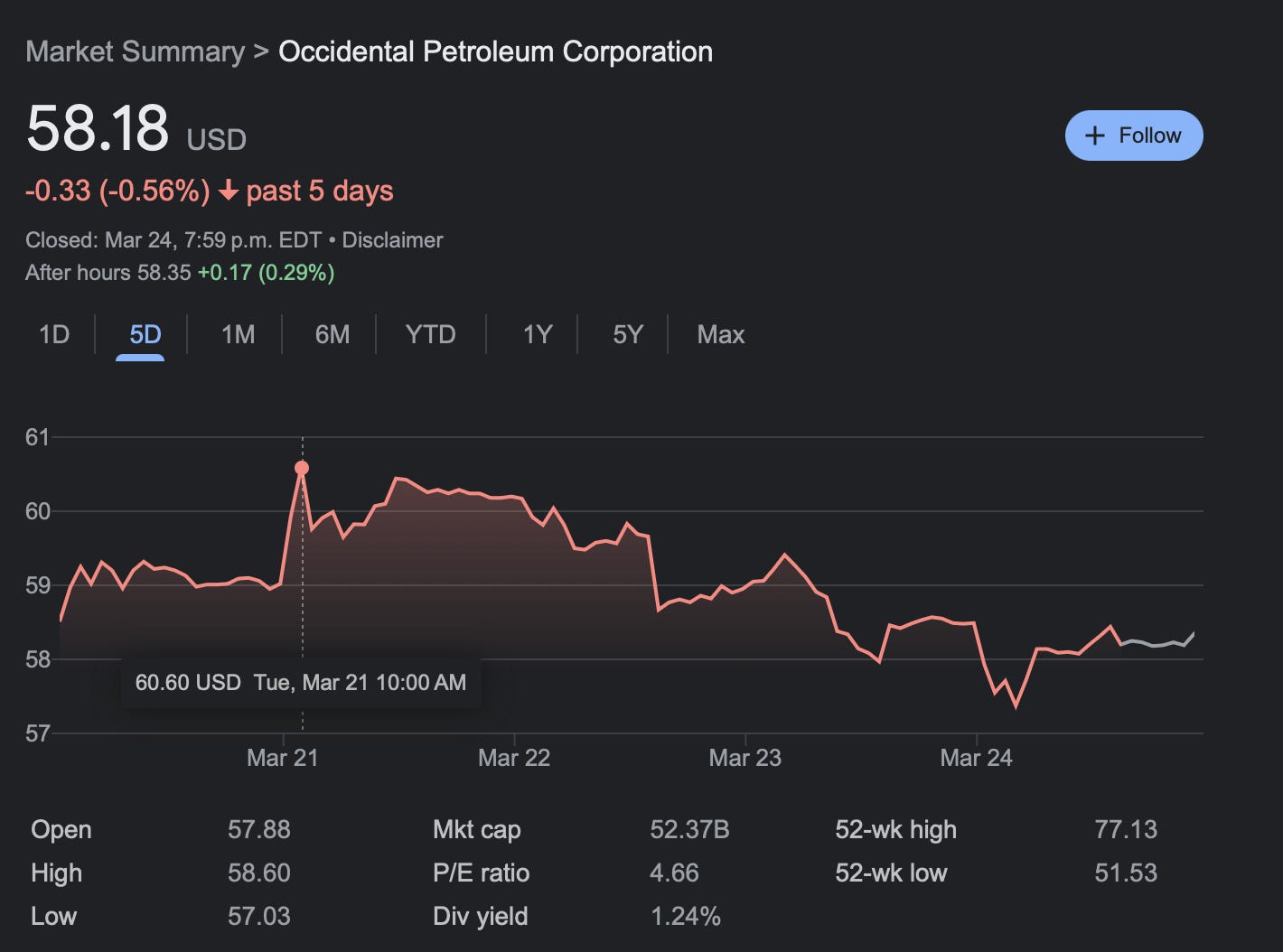Click the Occidental Petroleum Corporation title
This screenshot has height=952, width=1283.
[495, 51]
